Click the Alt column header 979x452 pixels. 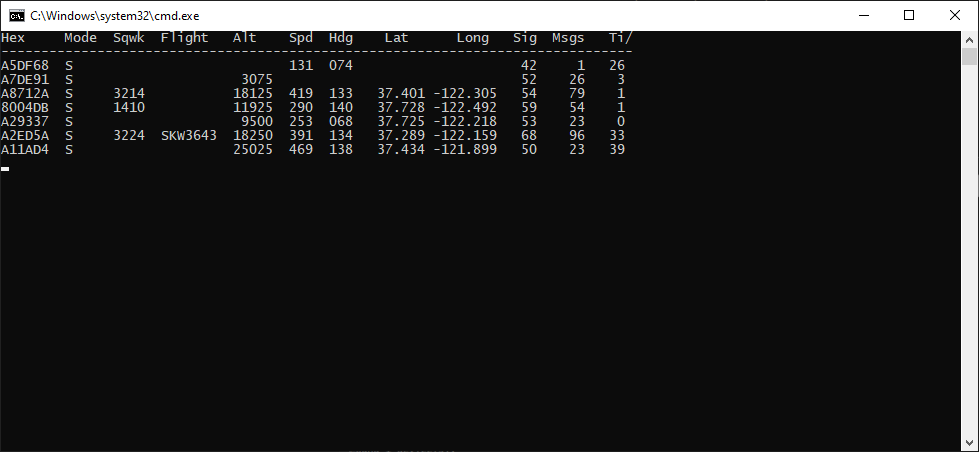click(245, 38)
